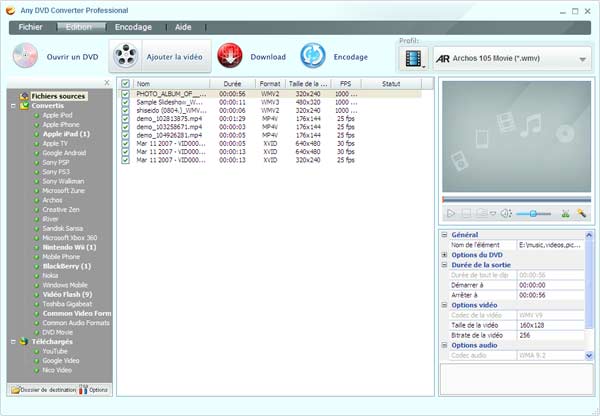
Task: Click the snapshot button in preview controls
Action: tap(481, 213)
